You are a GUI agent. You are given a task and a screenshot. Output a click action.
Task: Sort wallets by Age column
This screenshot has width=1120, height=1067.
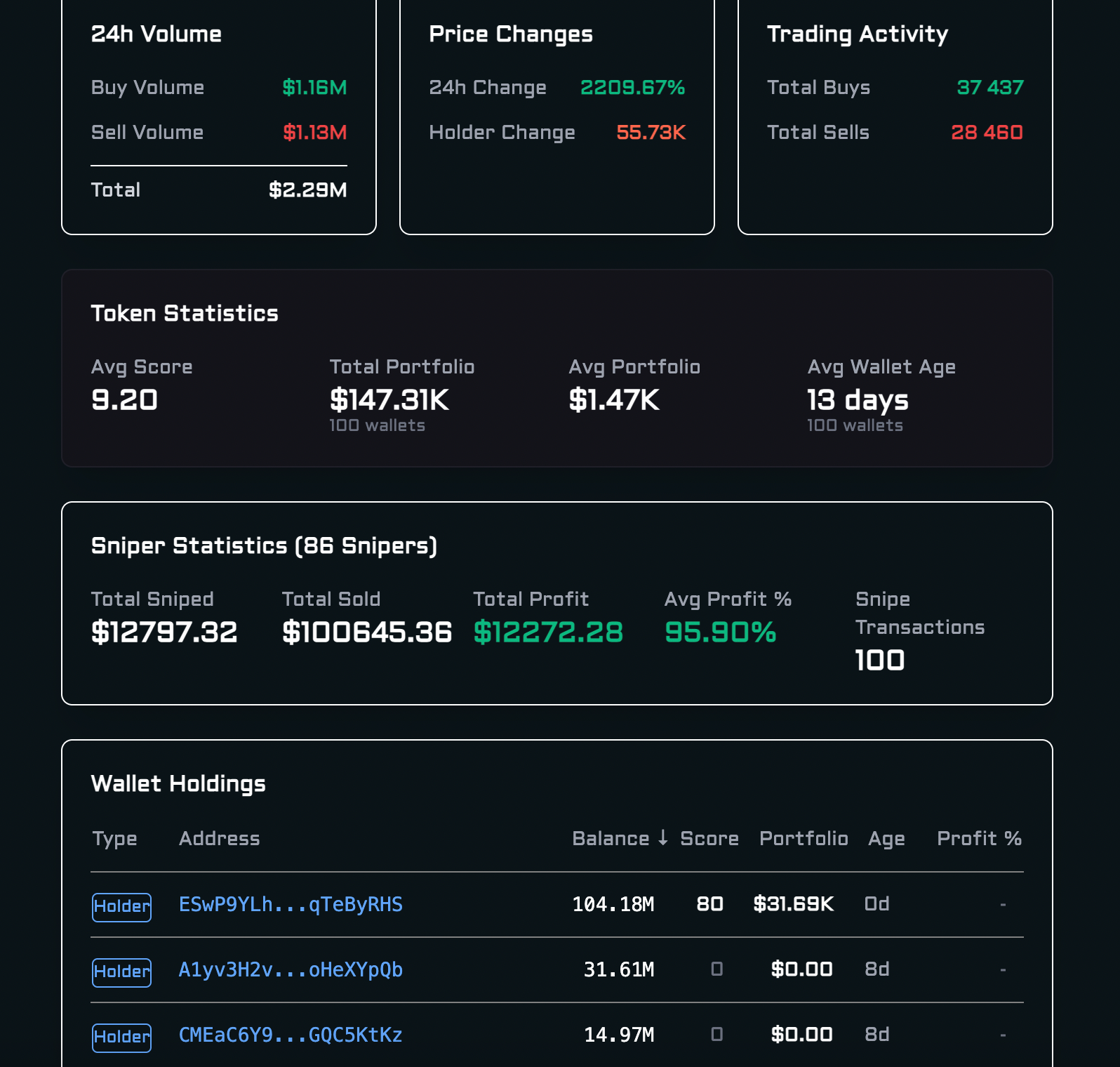click(886, 838)
